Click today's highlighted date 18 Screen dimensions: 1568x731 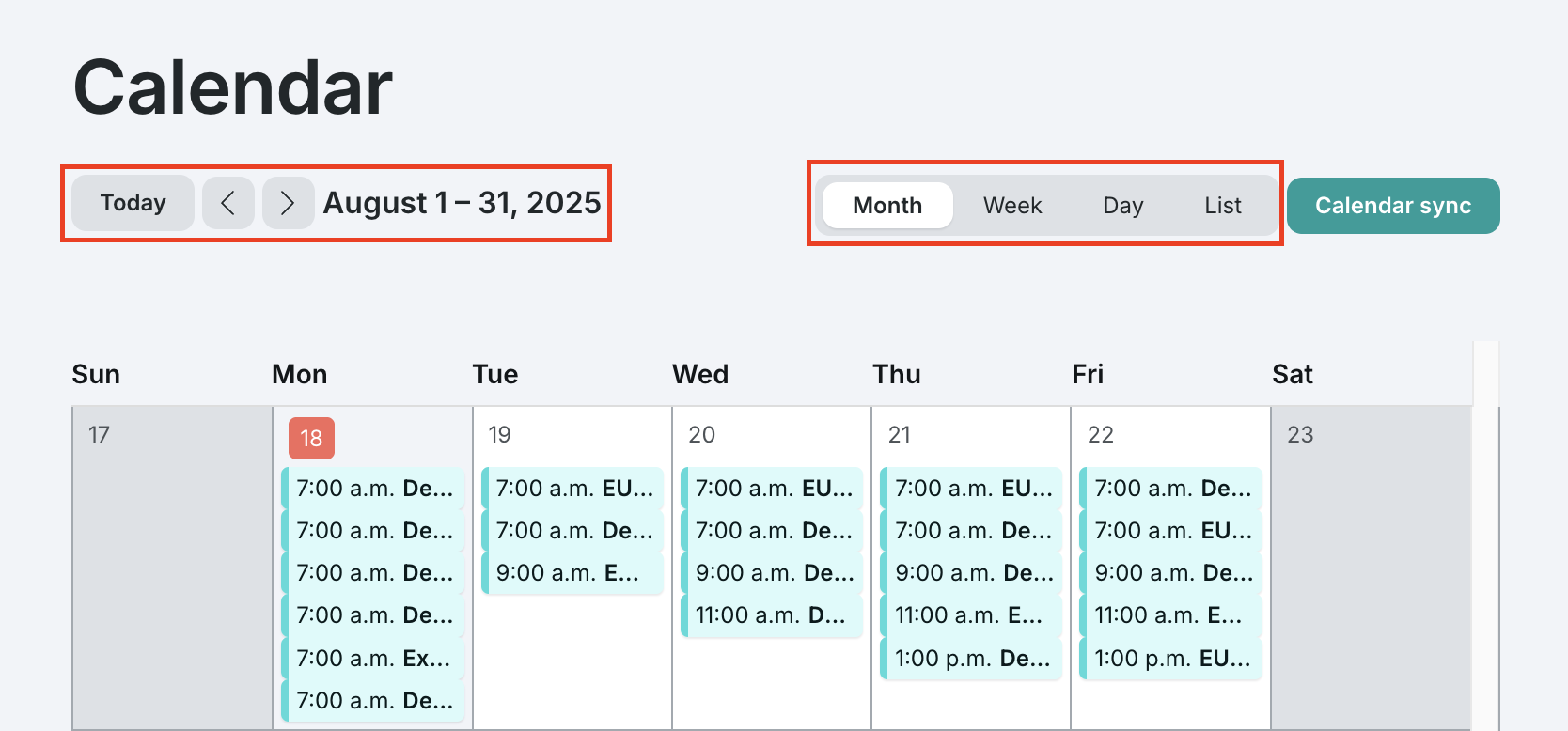click(310, 438)
